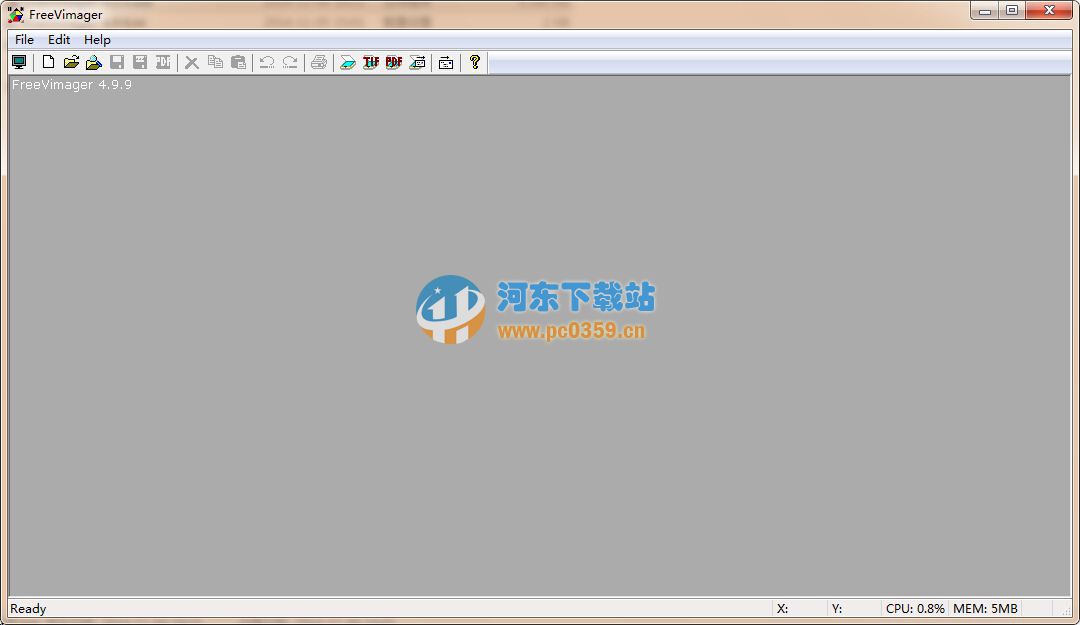The image size is (1080, 625).
Task: Open the TIF conversion tool
Action: coord(370,62)
